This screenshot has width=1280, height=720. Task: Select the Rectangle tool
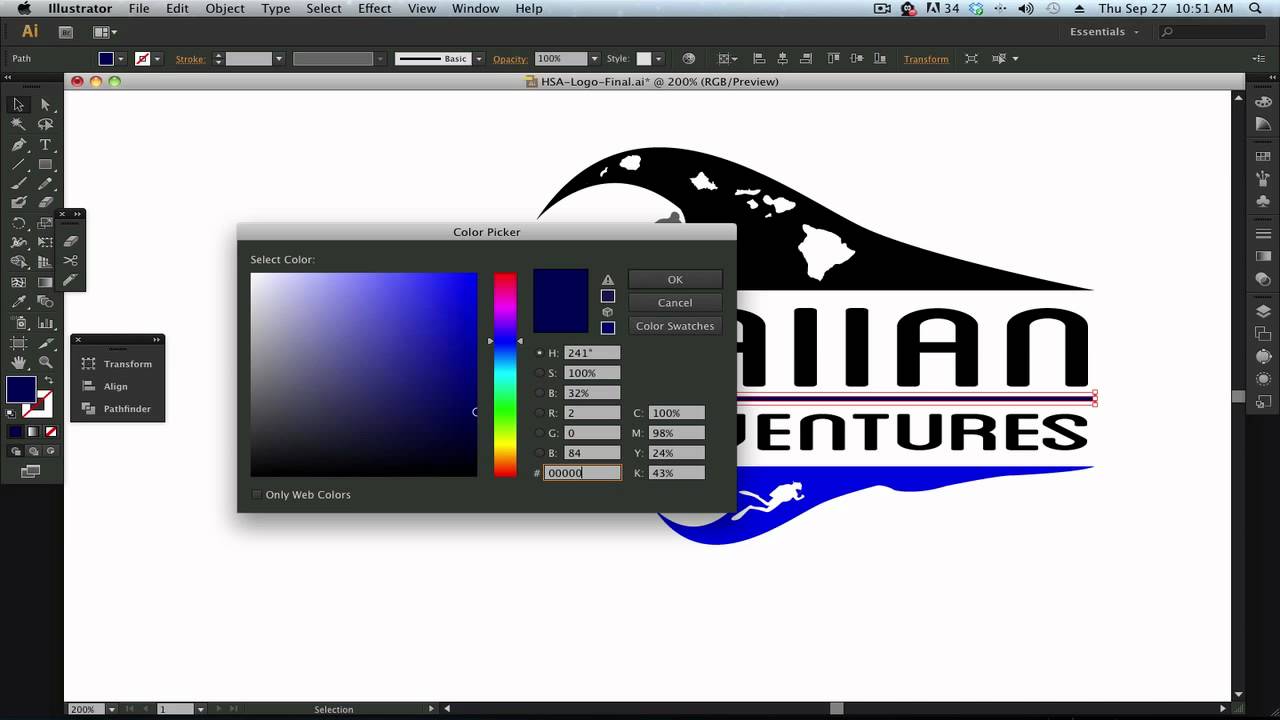(45, 164)
